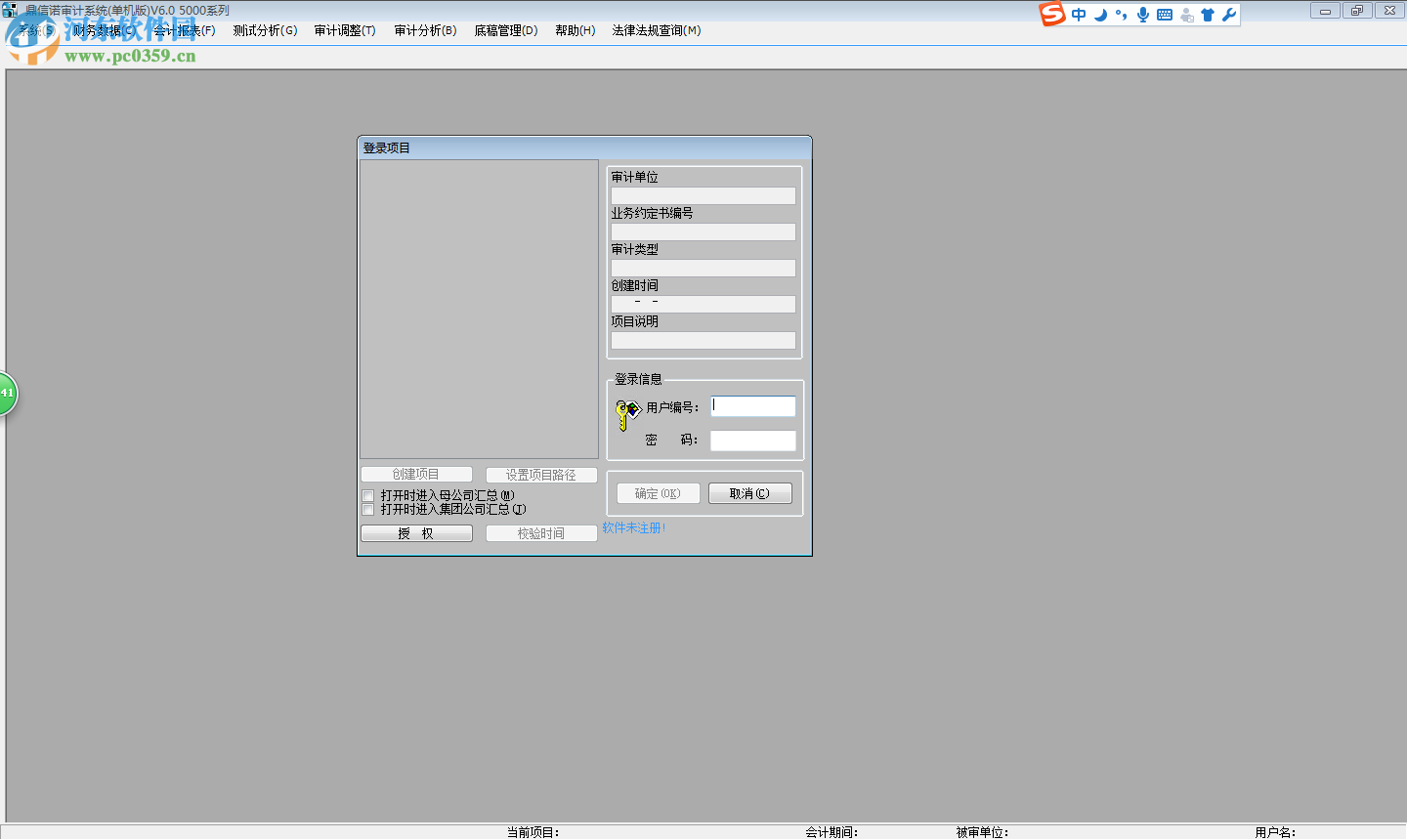Click the user account icon in Sogou toolbar

(x=1186, y=15)
